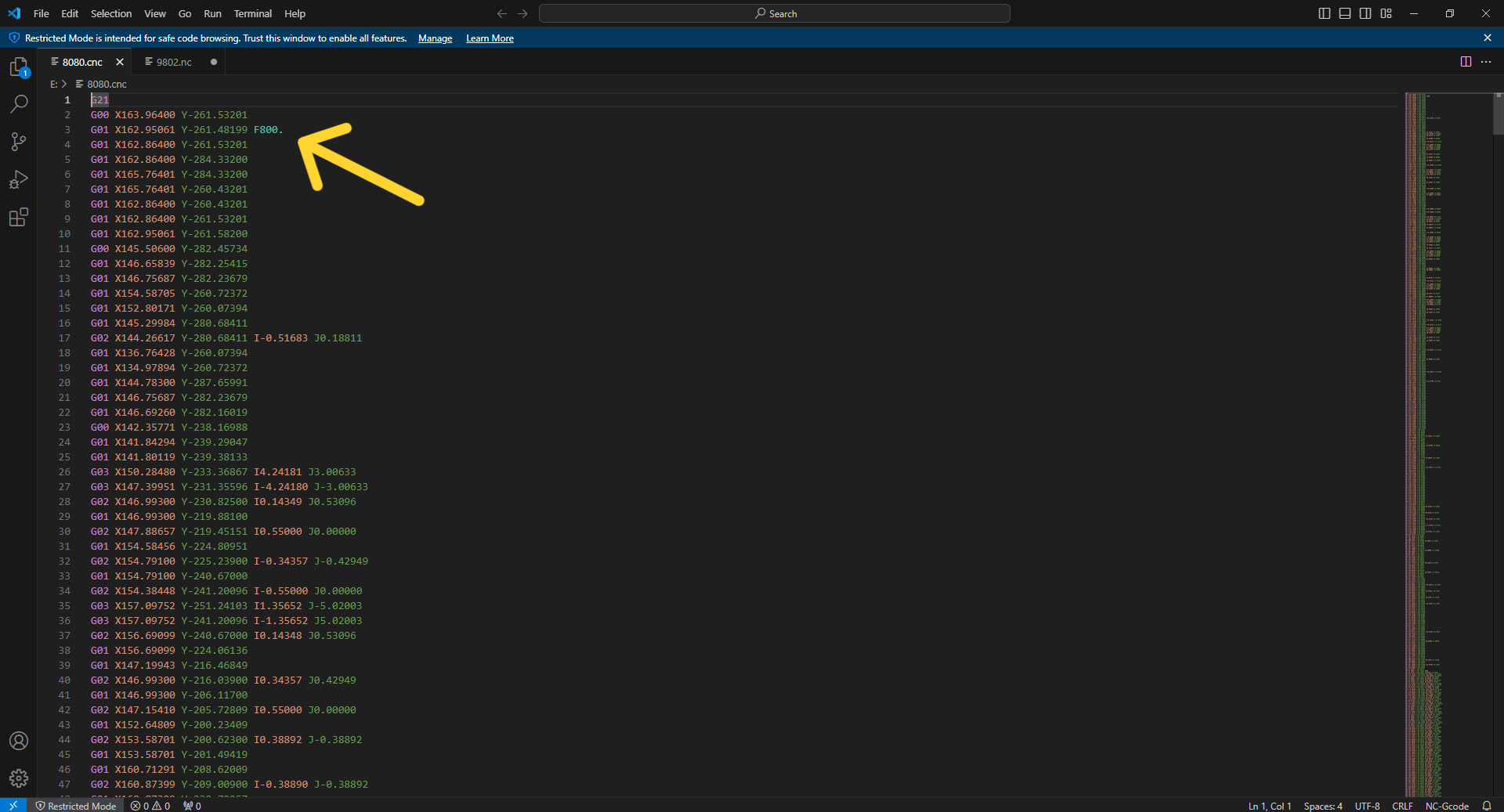
Task: Toggle the primary side bar layout icon
Action: 1325,13
